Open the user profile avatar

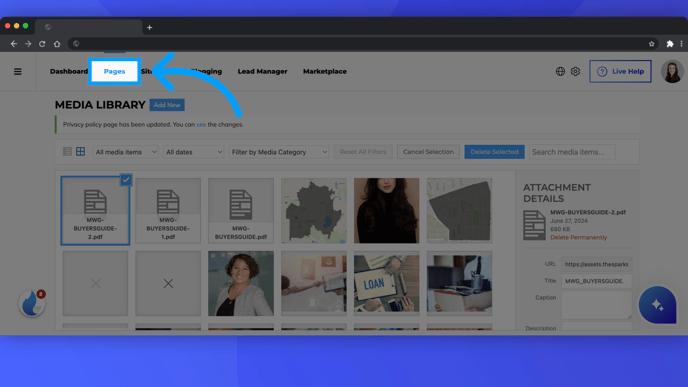click(672, 71)
